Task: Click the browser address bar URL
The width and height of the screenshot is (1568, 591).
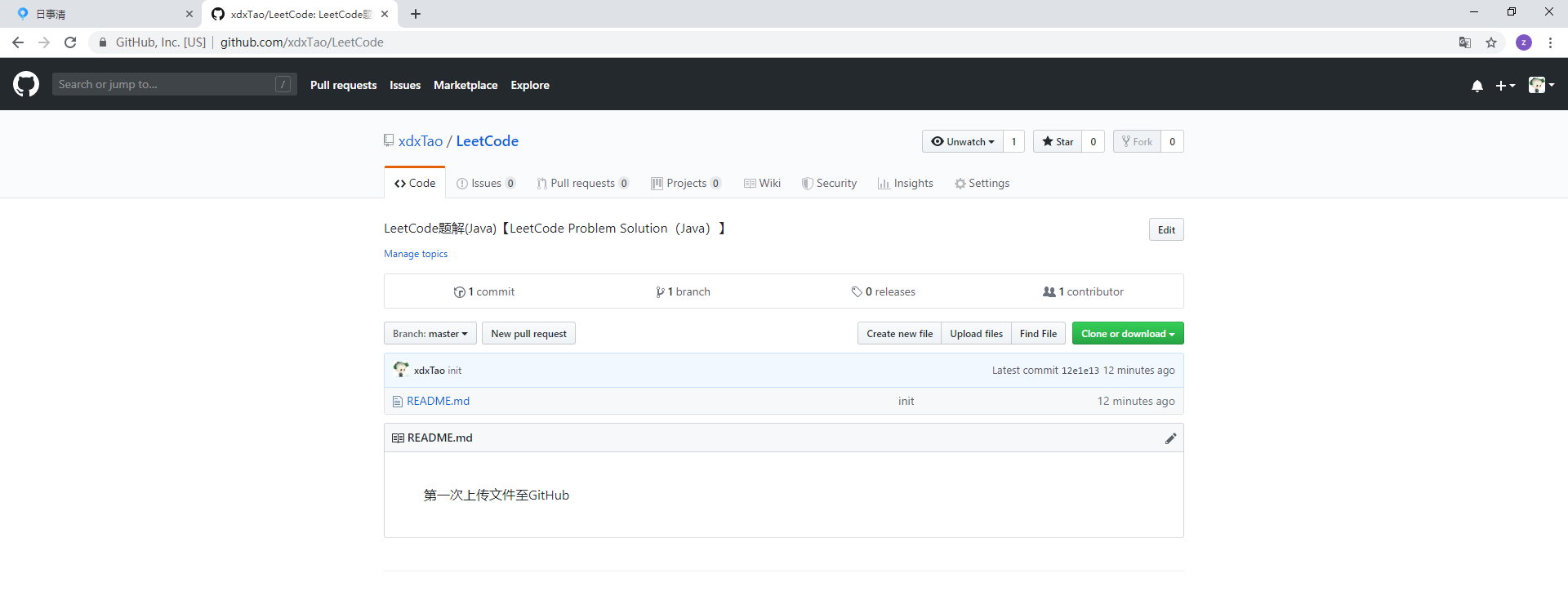Action: [302, 42]
